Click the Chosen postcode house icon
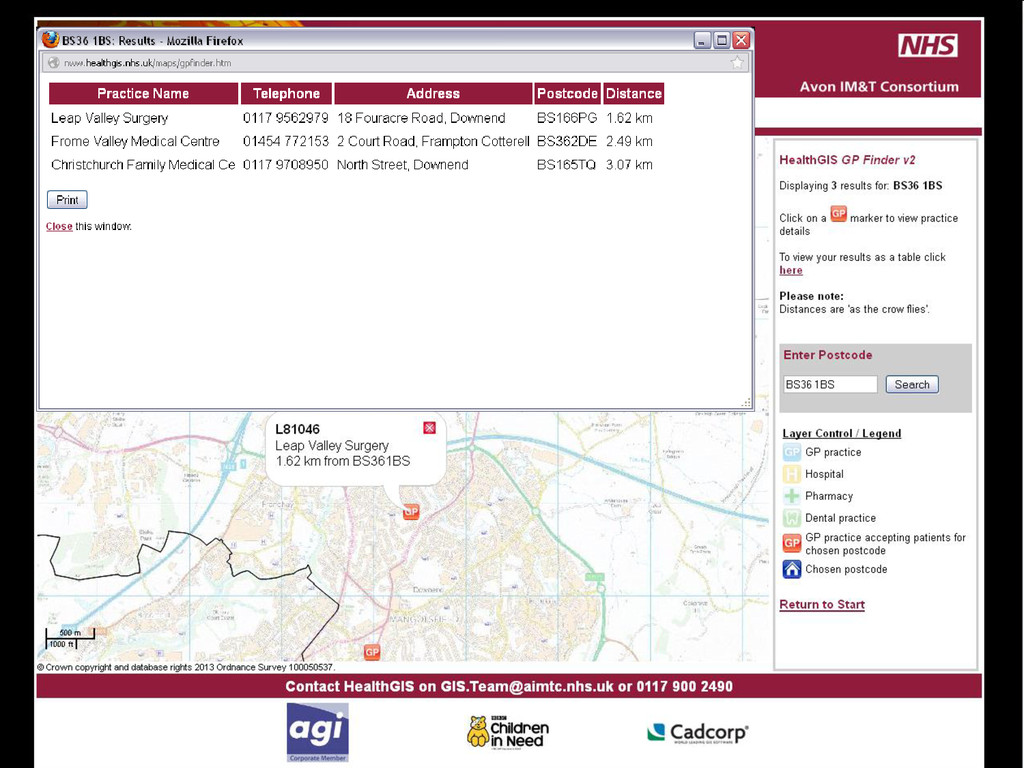The width and height of the screenshot is (1024, 768). [x=792, y=569]
